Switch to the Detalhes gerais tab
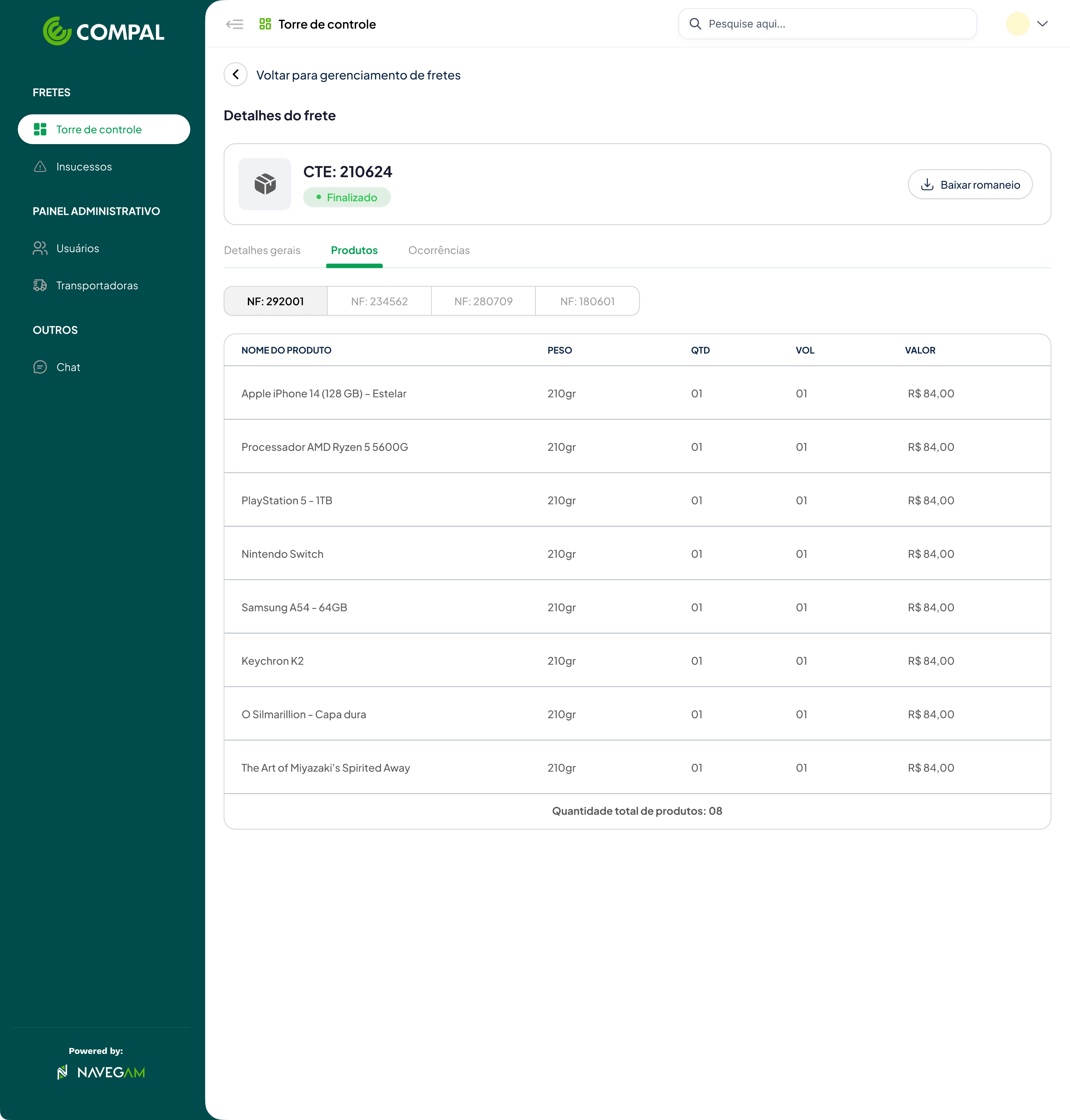Viewport: 1070px width, 1120px height. [262, 250]
